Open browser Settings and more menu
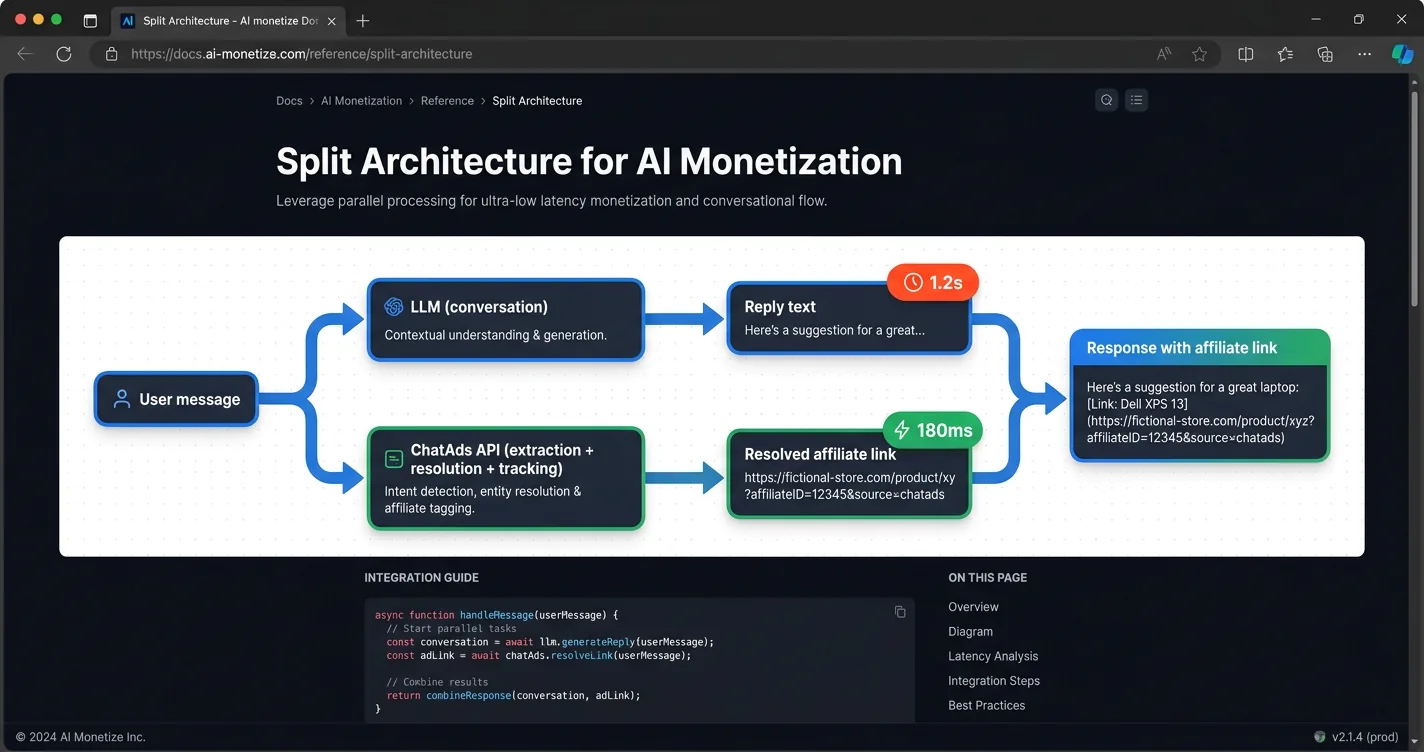This screenshot has height=752, width=1424. tap(1365, 54)
